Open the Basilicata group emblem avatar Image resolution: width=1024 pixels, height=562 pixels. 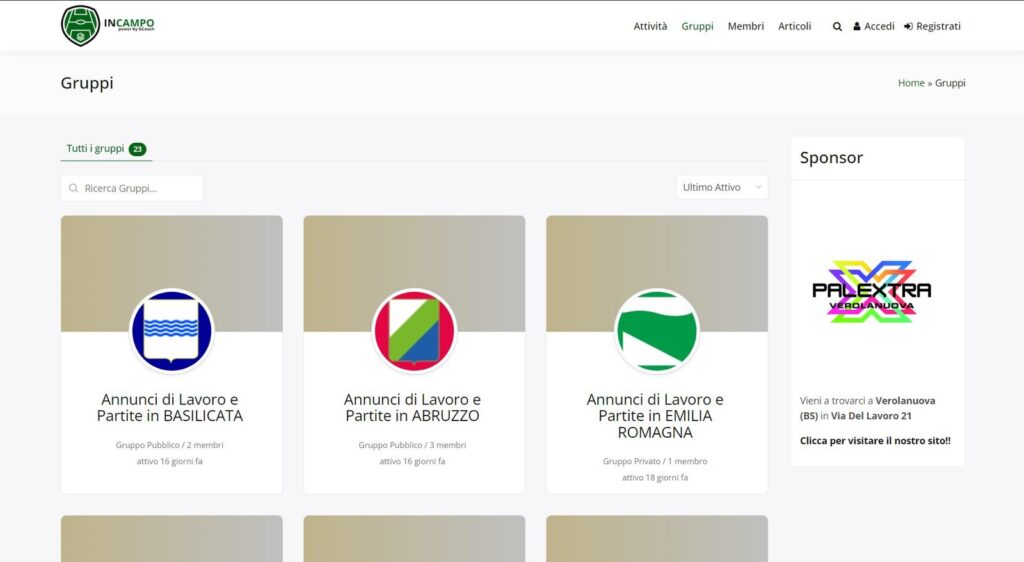[172, 331]
